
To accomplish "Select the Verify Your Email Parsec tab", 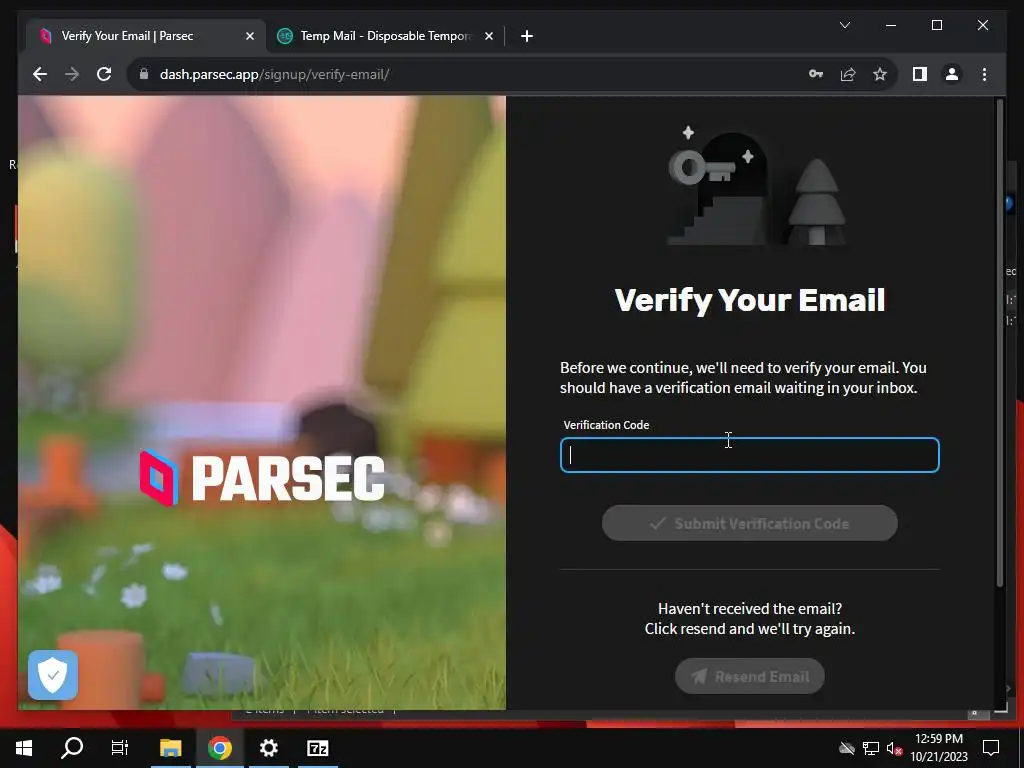I will coord(145,36).
